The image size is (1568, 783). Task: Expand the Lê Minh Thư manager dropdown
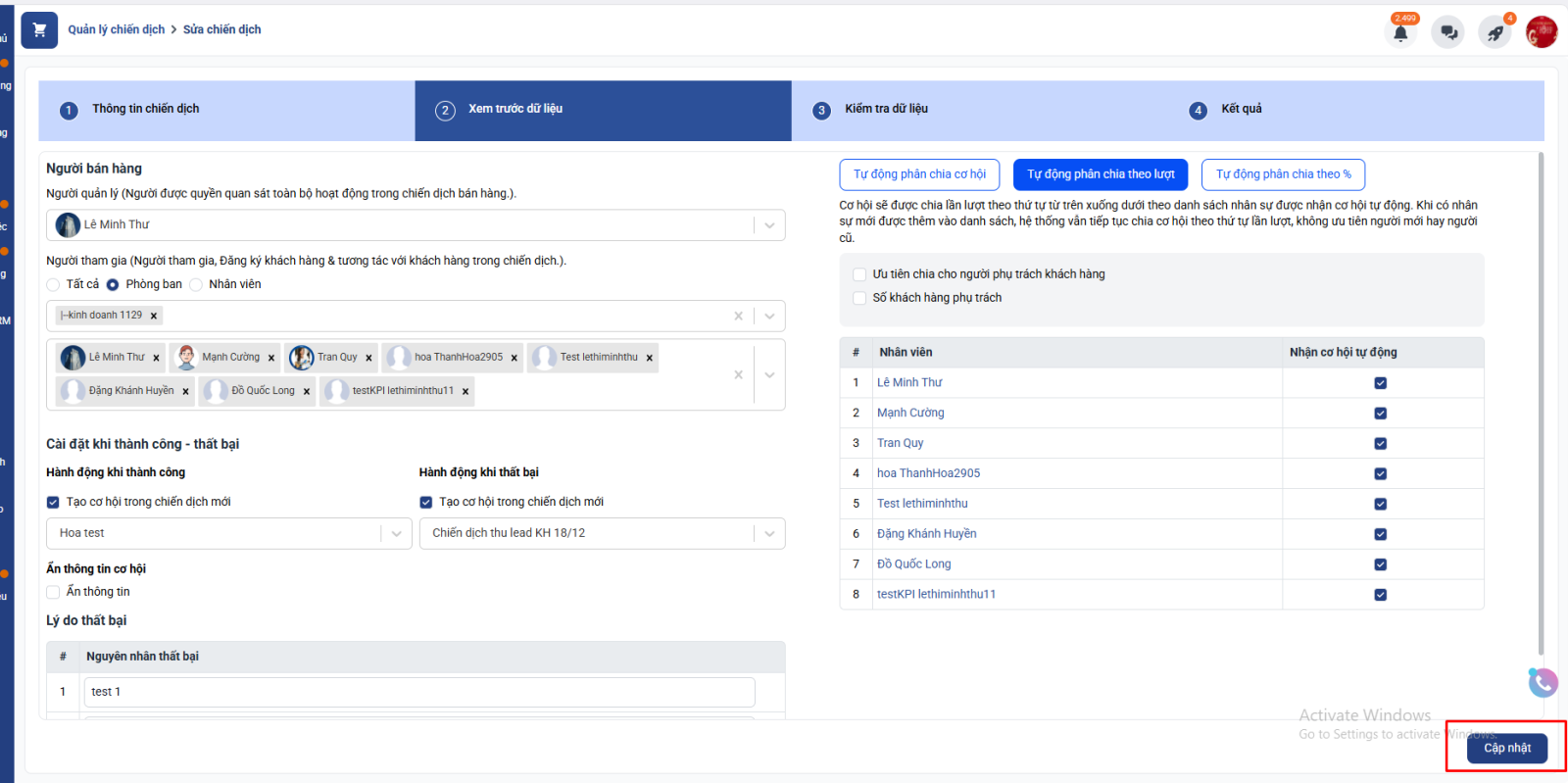(769, 225)
